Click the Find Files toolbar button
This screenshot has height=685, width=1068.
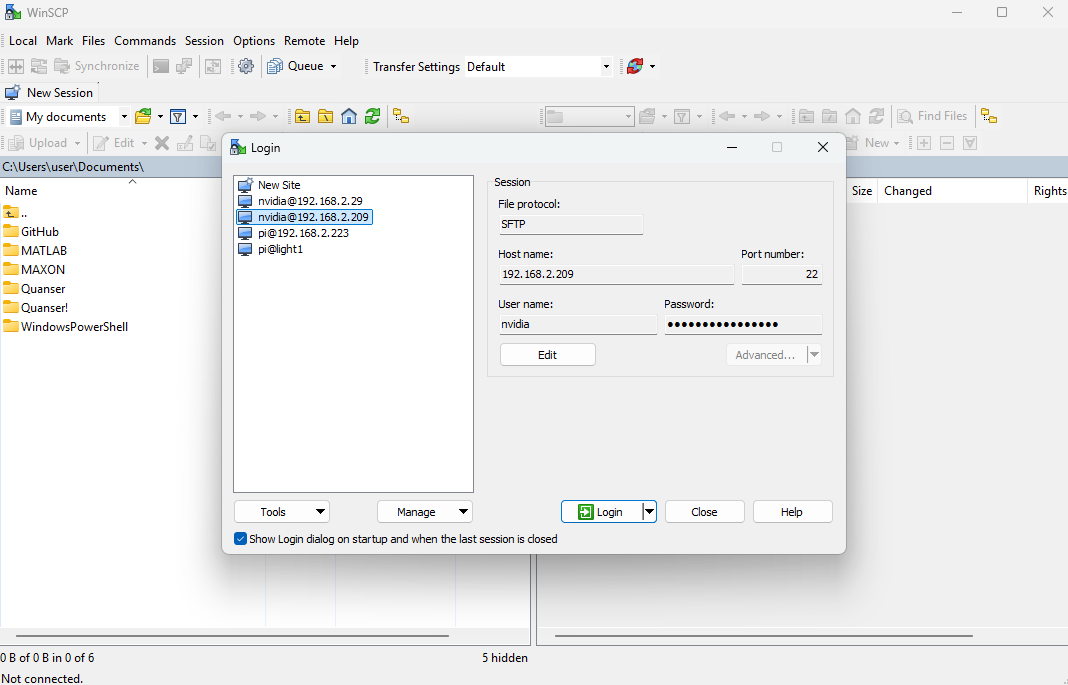[x=932, y=116]
